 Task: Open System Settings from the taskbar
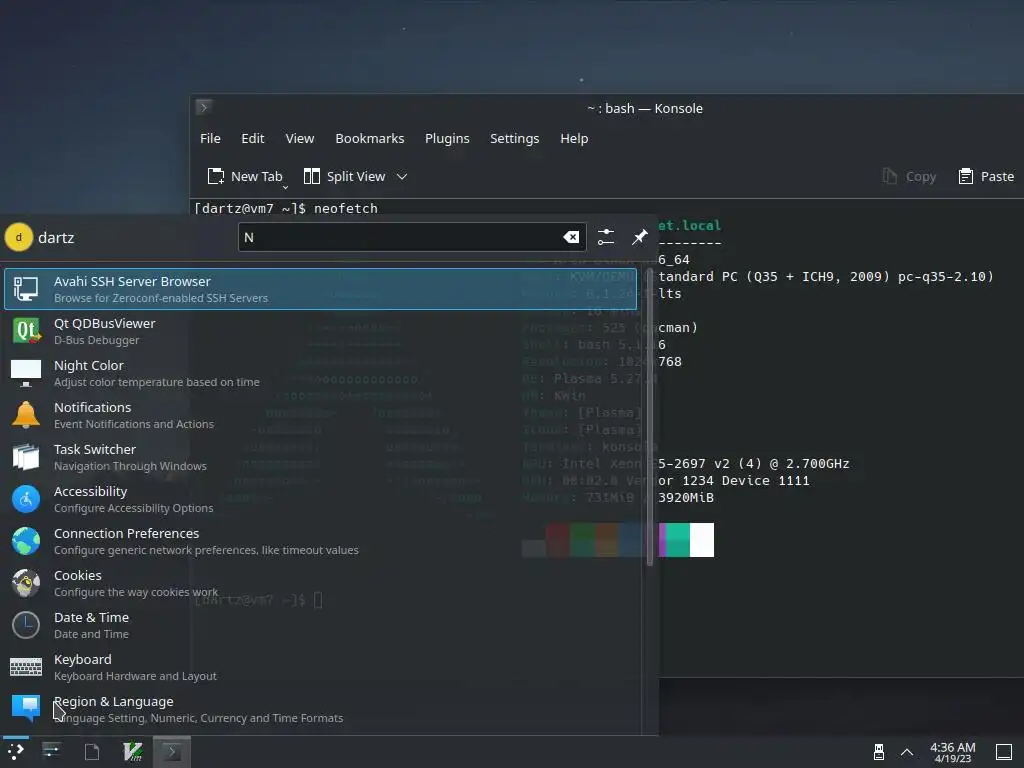[x=52, y=752]
